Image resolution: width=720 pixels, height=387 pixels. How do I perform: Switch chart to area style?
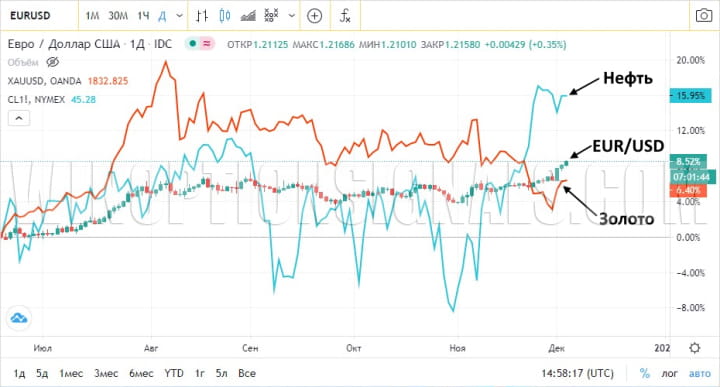(x=248, y=16)
